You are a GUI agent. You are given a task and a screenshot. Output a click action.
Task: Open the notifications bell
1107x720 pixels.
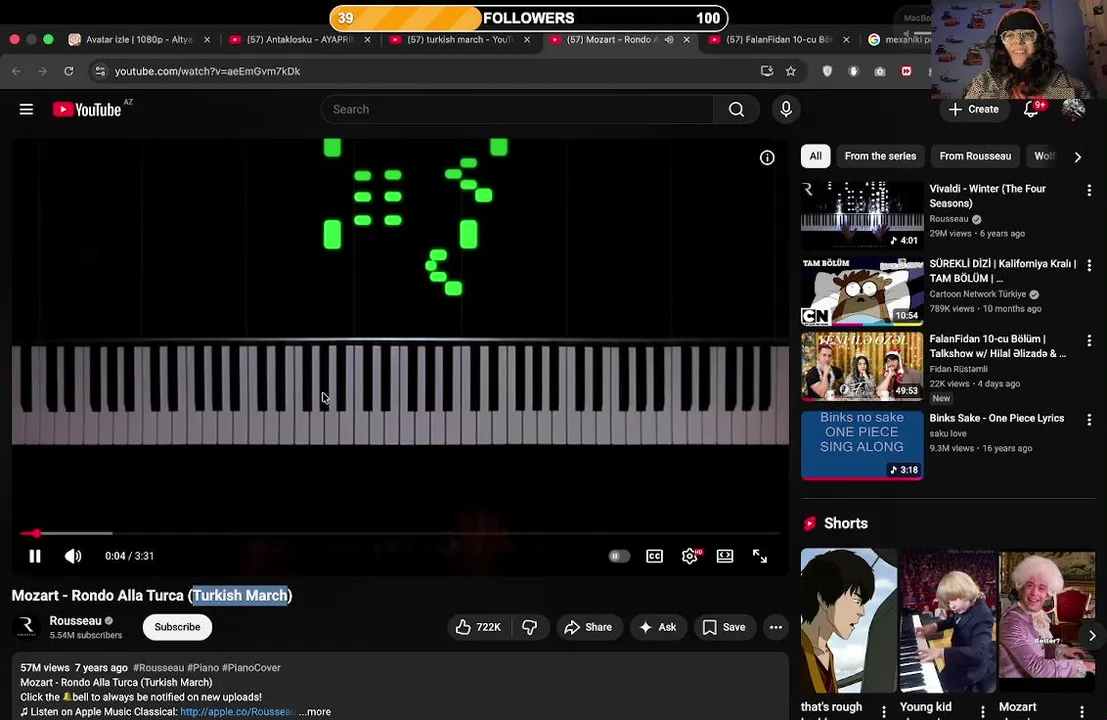click(1031, 109)
